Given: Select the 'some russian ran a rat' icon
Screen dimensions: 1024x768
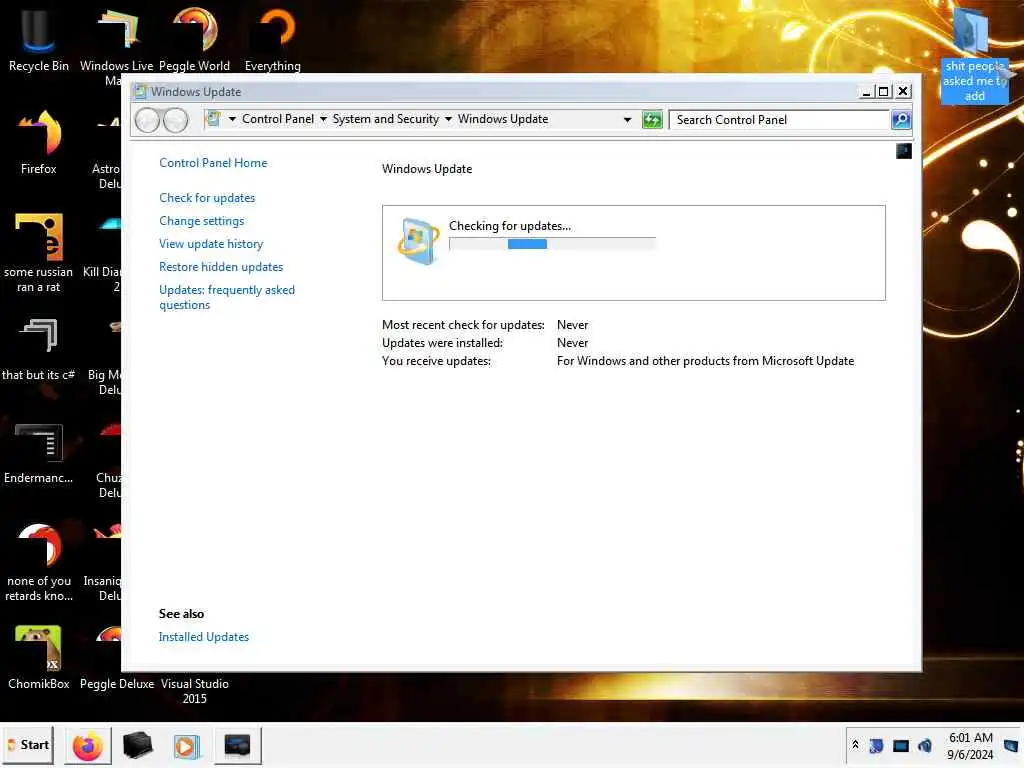Looking at the screenshot, I should [x=38, y=251].
